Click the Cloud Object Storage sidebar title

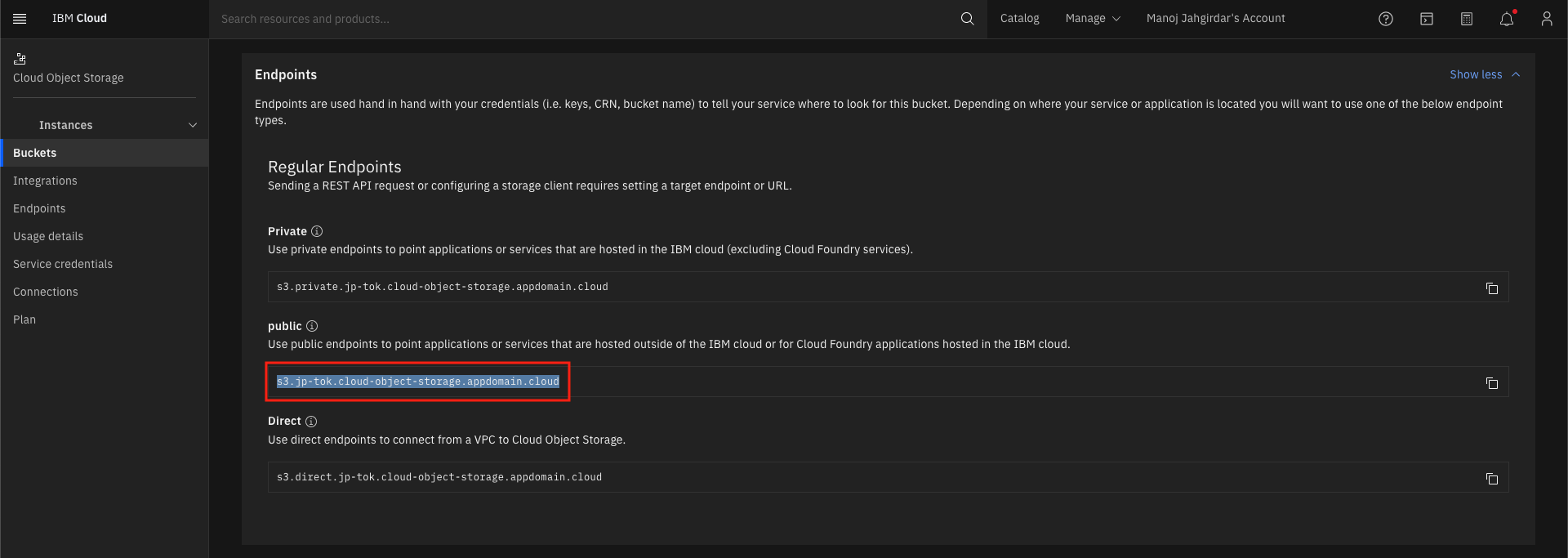click(x=69, y=78)
